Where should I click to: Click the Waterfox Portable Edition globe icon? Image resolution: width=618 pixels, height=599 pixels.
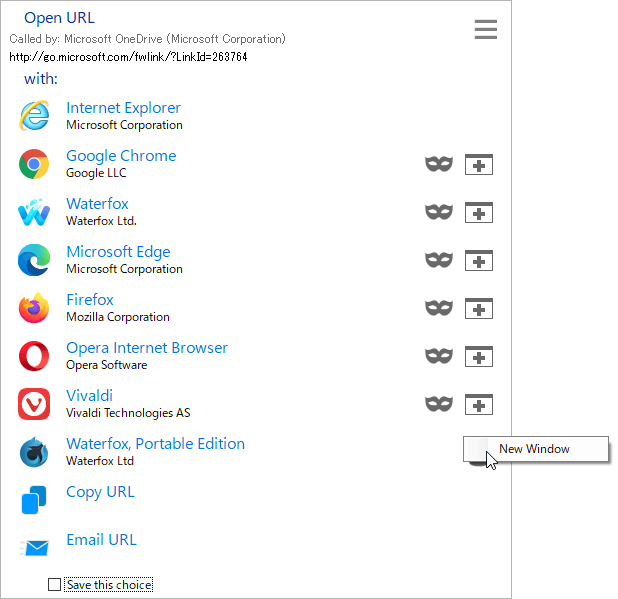click(34, 452)
